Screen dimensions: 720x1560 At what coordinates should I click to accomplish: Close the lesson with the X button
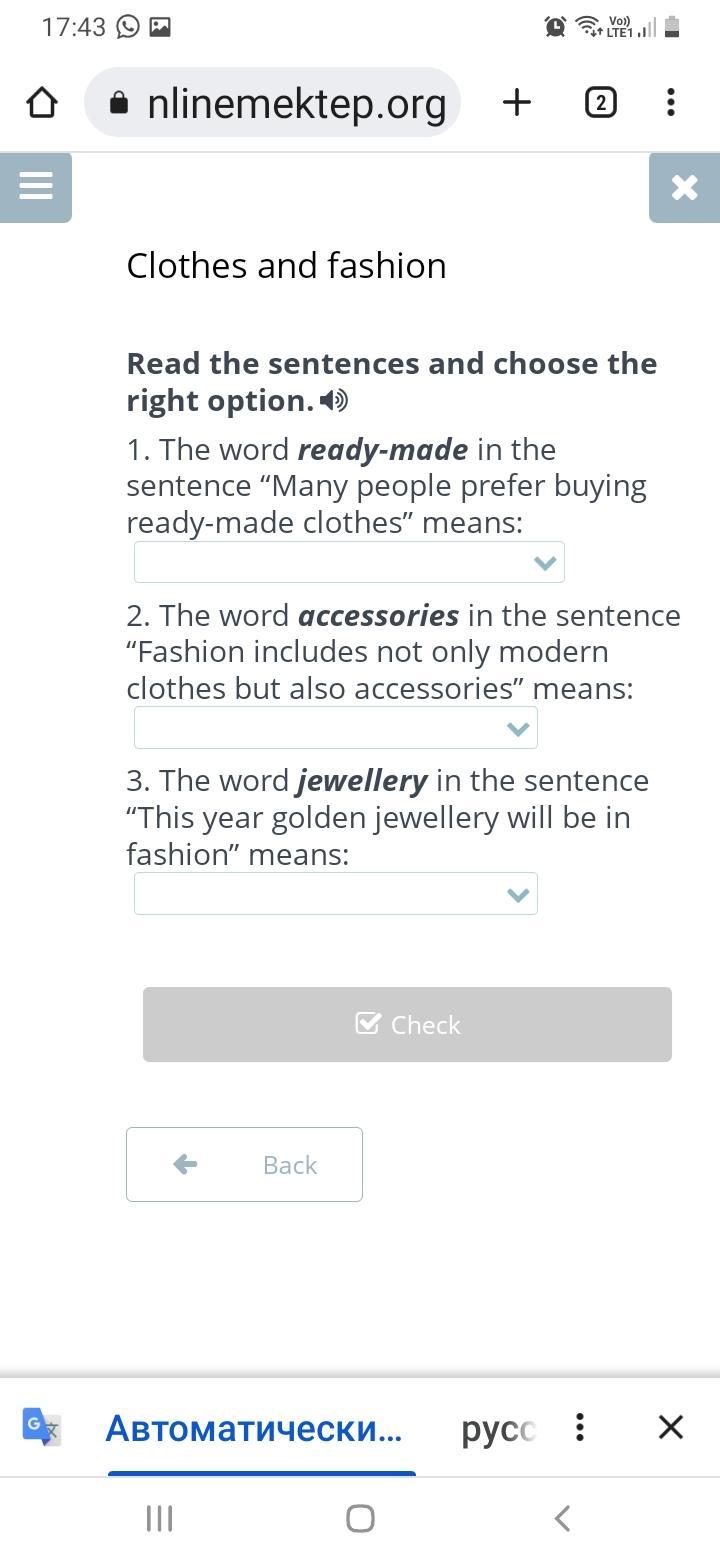point(684,187)
